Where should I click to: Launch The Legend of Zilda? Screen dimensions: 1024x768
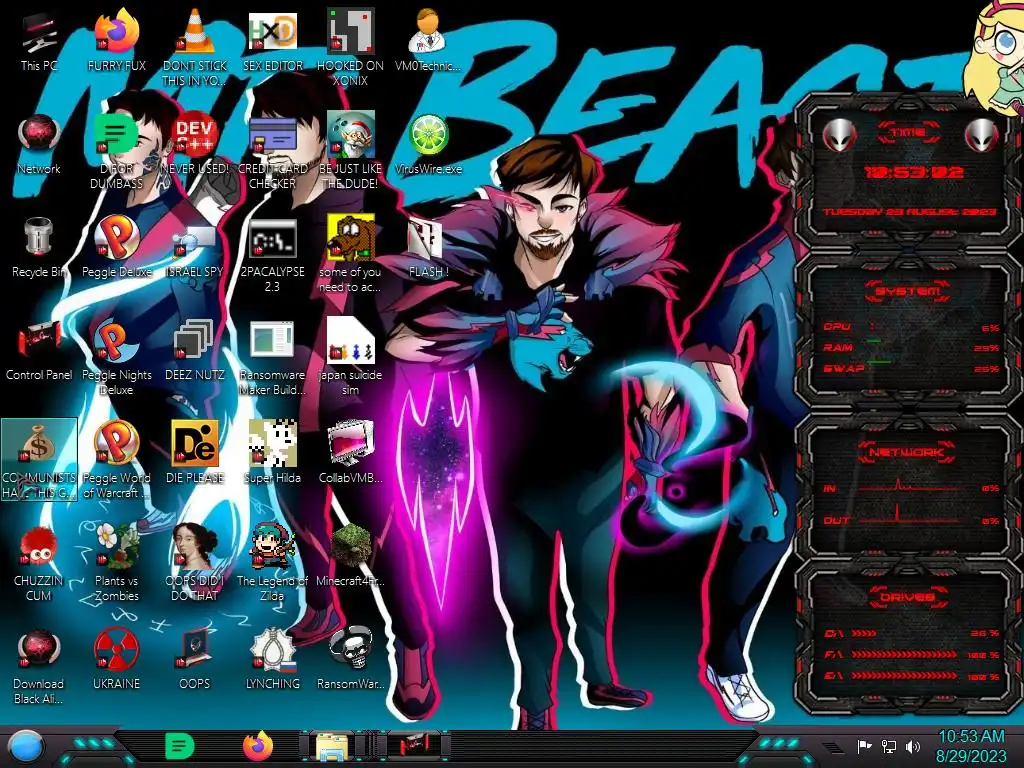click(272, 563)
